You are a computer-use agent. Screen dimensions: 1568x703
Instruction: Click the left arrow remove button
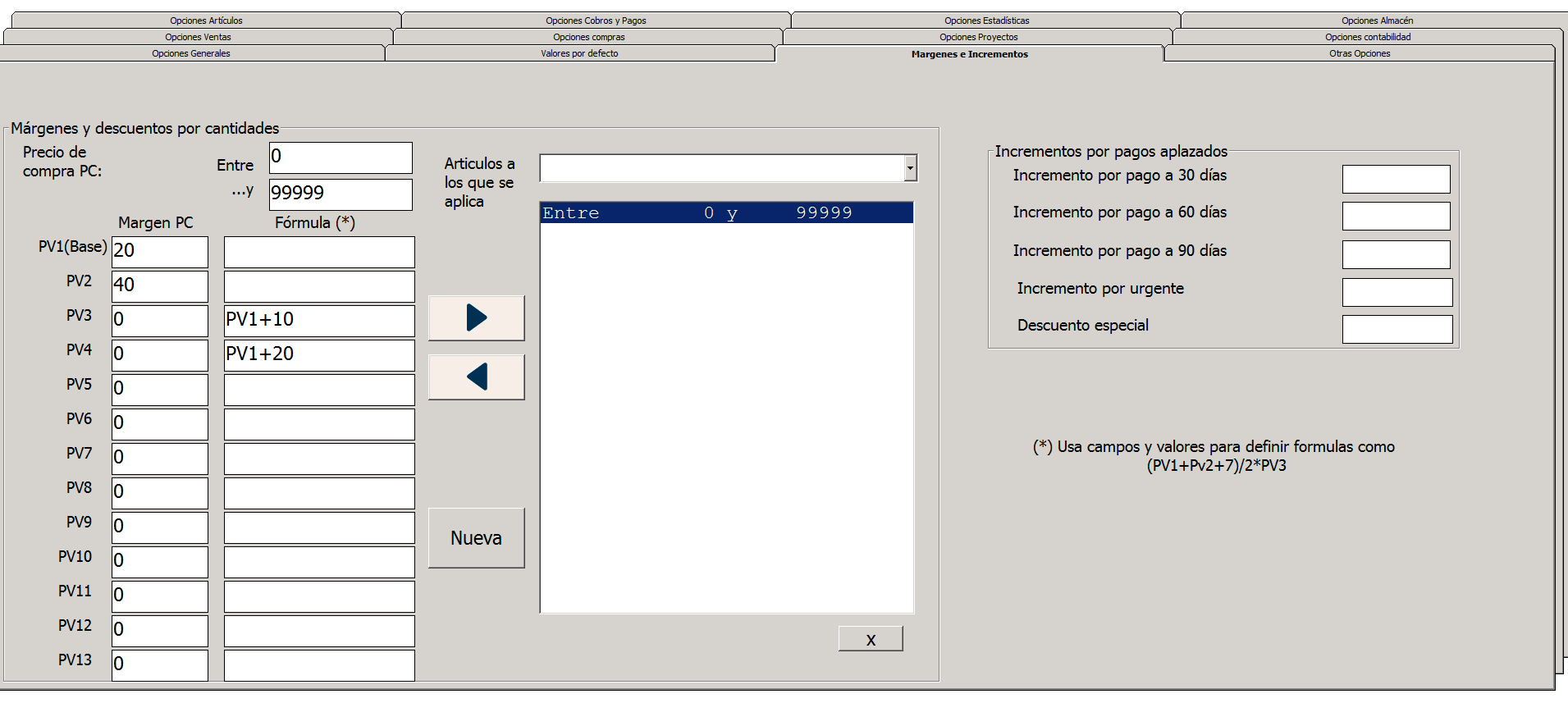(x=476, y=377)
